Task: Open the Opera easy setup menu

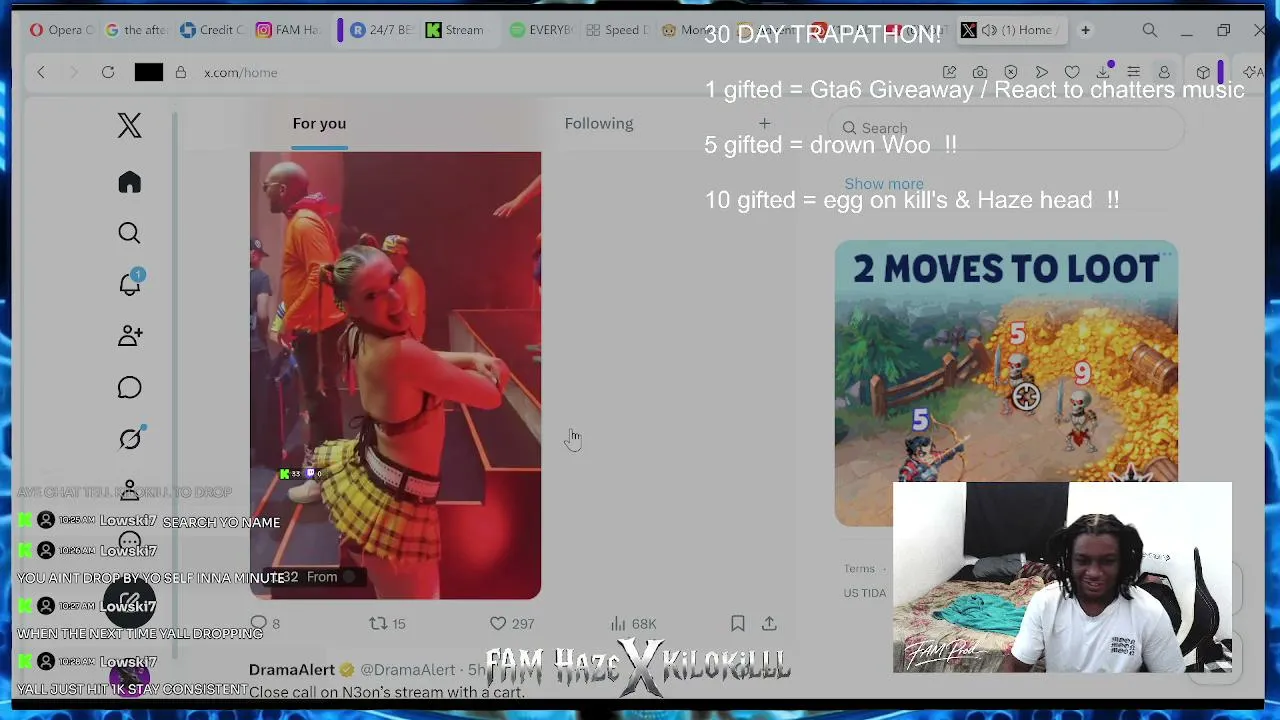Action: [x=1134, y=72]
